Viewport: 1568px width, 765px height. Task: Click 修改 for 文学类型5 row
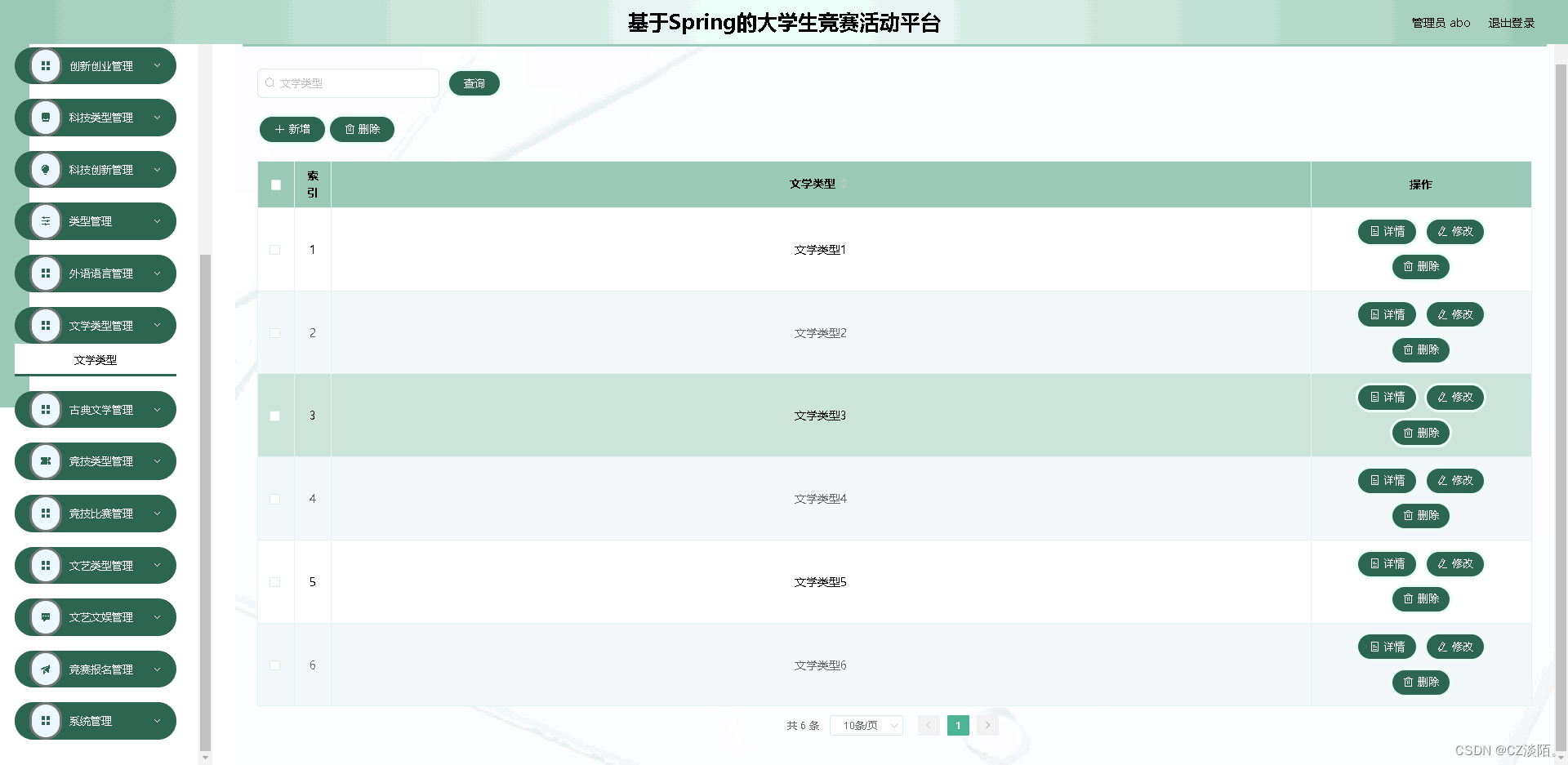1454,564
